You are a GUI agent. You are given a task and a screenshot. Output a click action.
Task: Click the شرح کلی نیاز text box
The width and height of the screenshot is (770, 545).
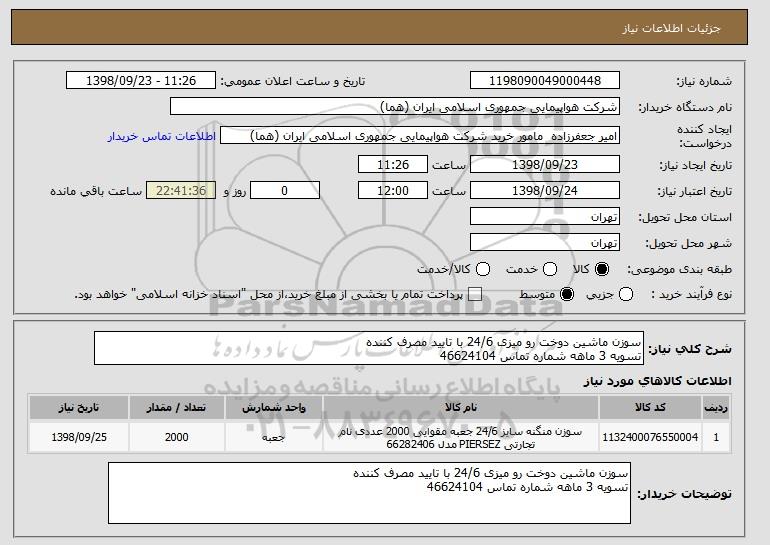click(369, 348)
